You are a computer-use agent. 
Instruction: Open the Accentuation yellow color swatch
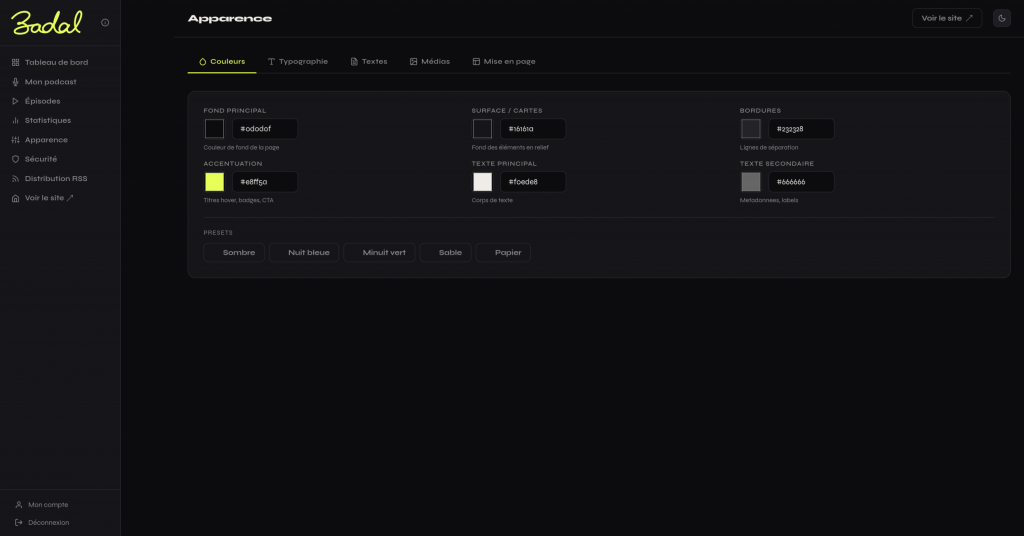click(x=214, y=182)
